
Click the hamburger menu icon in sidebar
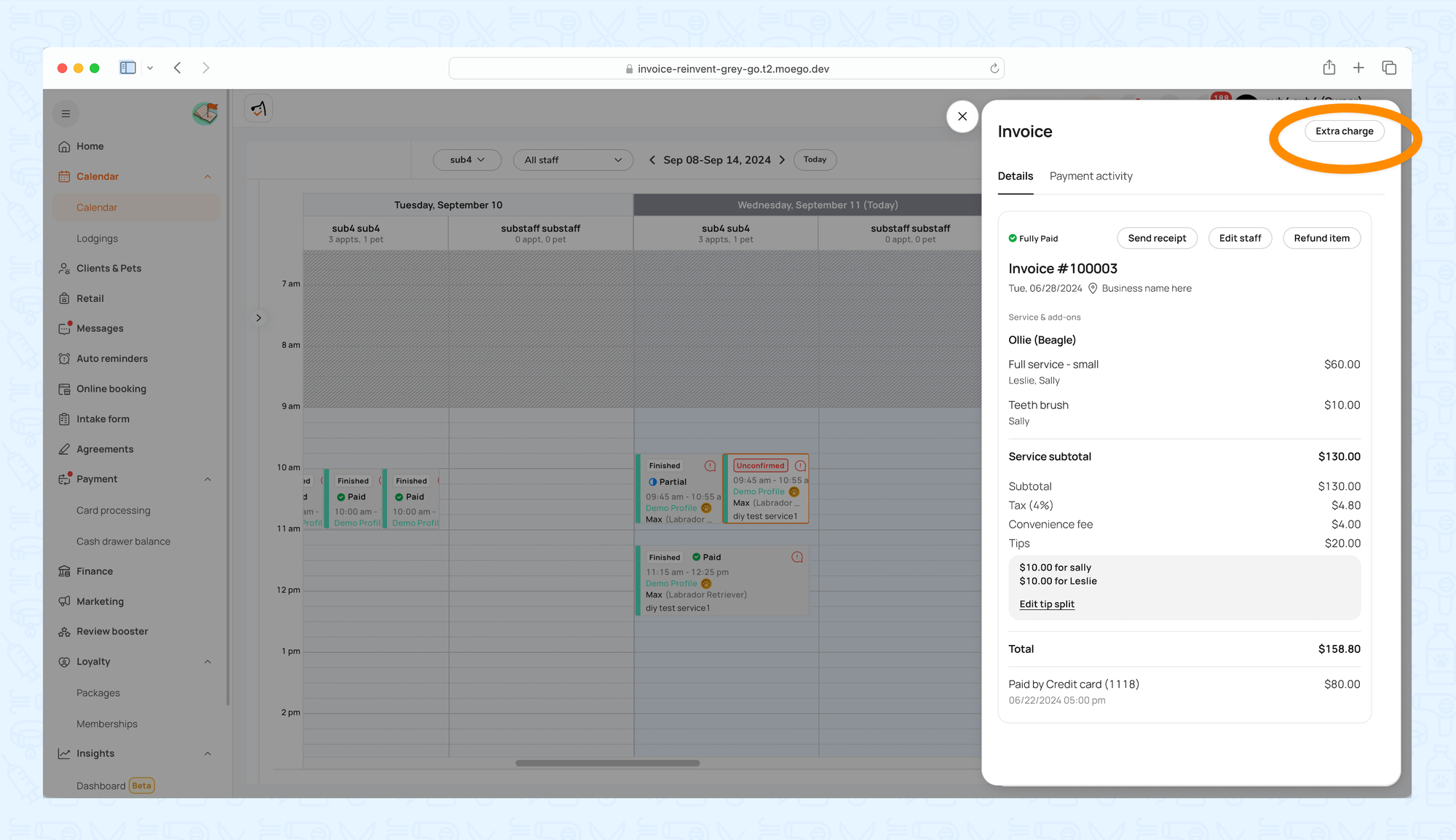coord(66,114)
